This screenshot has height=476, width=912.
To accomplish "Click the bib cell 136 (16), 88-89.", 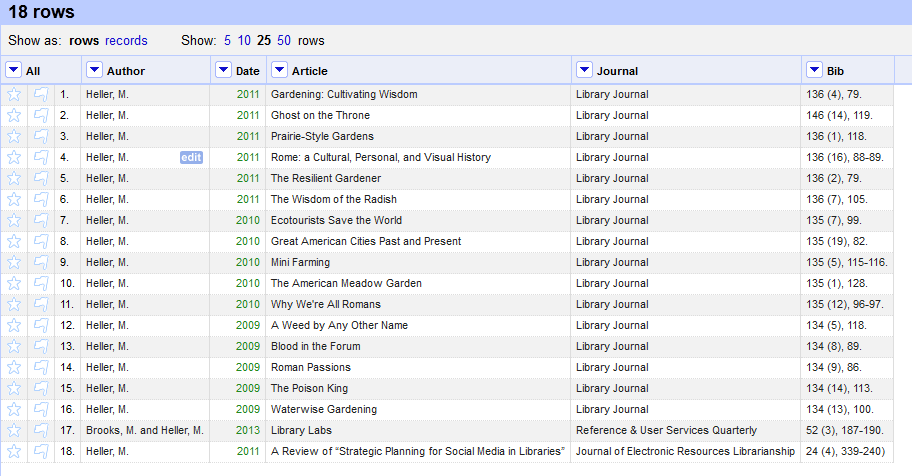I will point(847,158).
